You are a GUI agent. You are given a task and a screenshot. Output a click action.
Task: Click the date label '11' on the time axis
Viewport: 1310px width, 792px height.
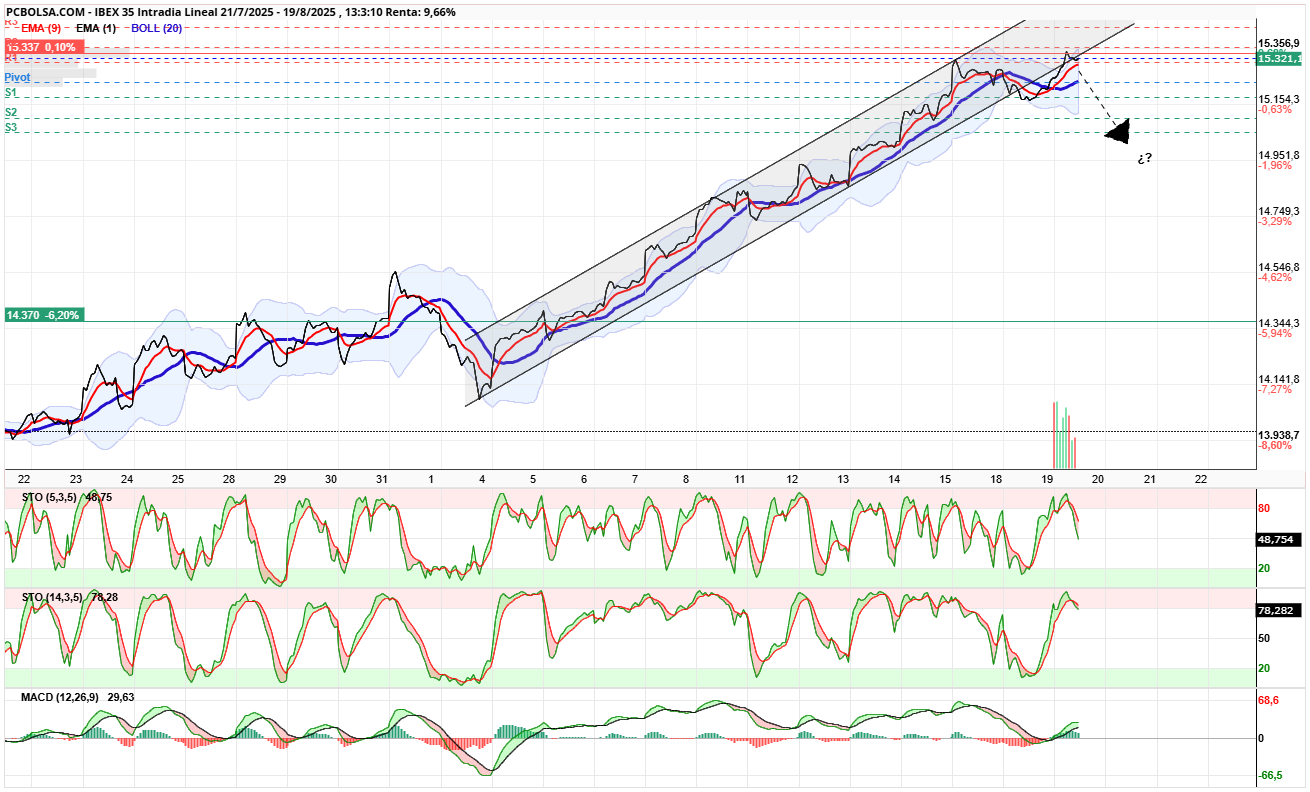pyautogui.click(x=739, y=479)
